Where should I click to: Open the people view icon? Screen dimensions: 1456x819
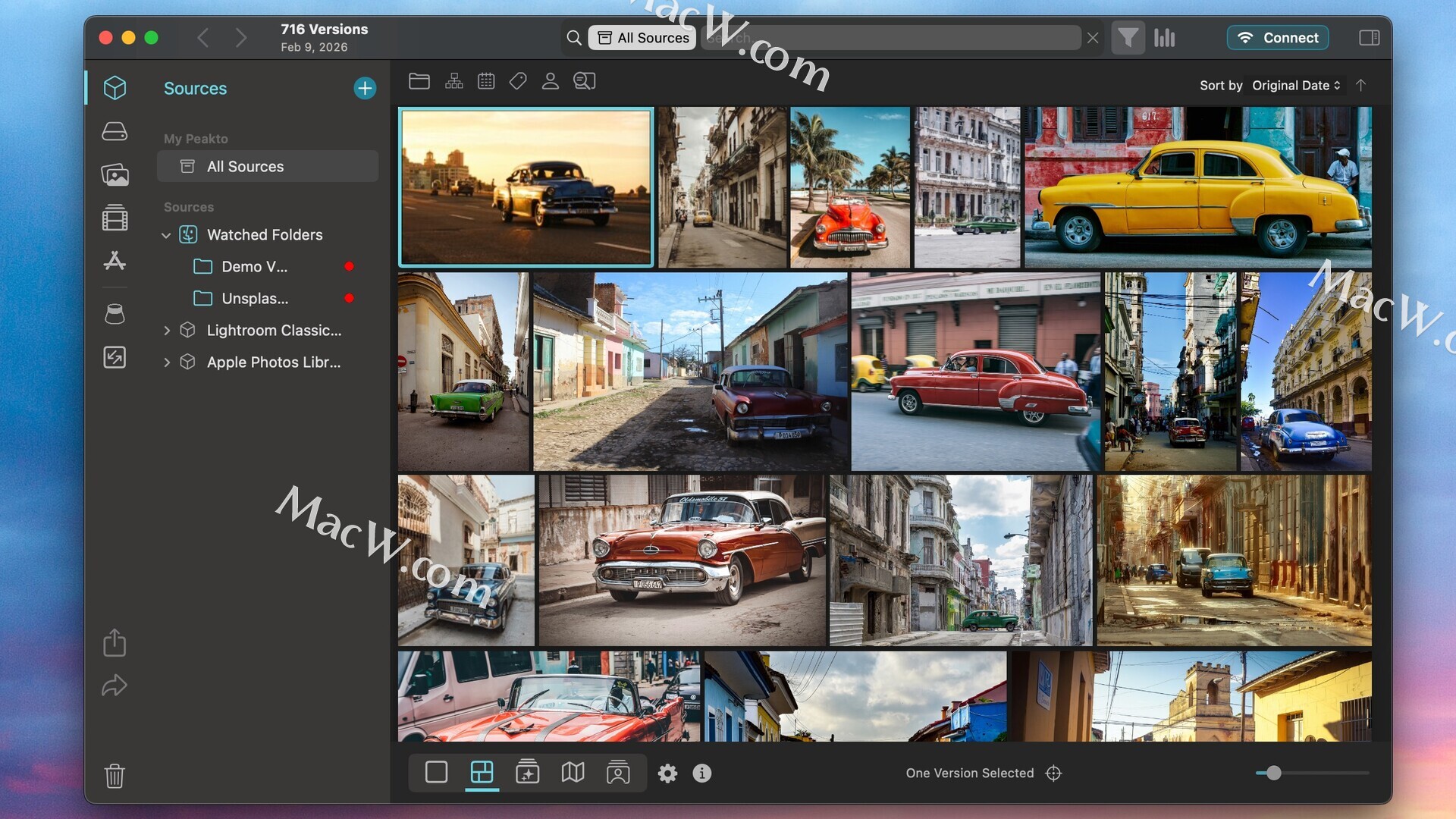tap(551, 81)
